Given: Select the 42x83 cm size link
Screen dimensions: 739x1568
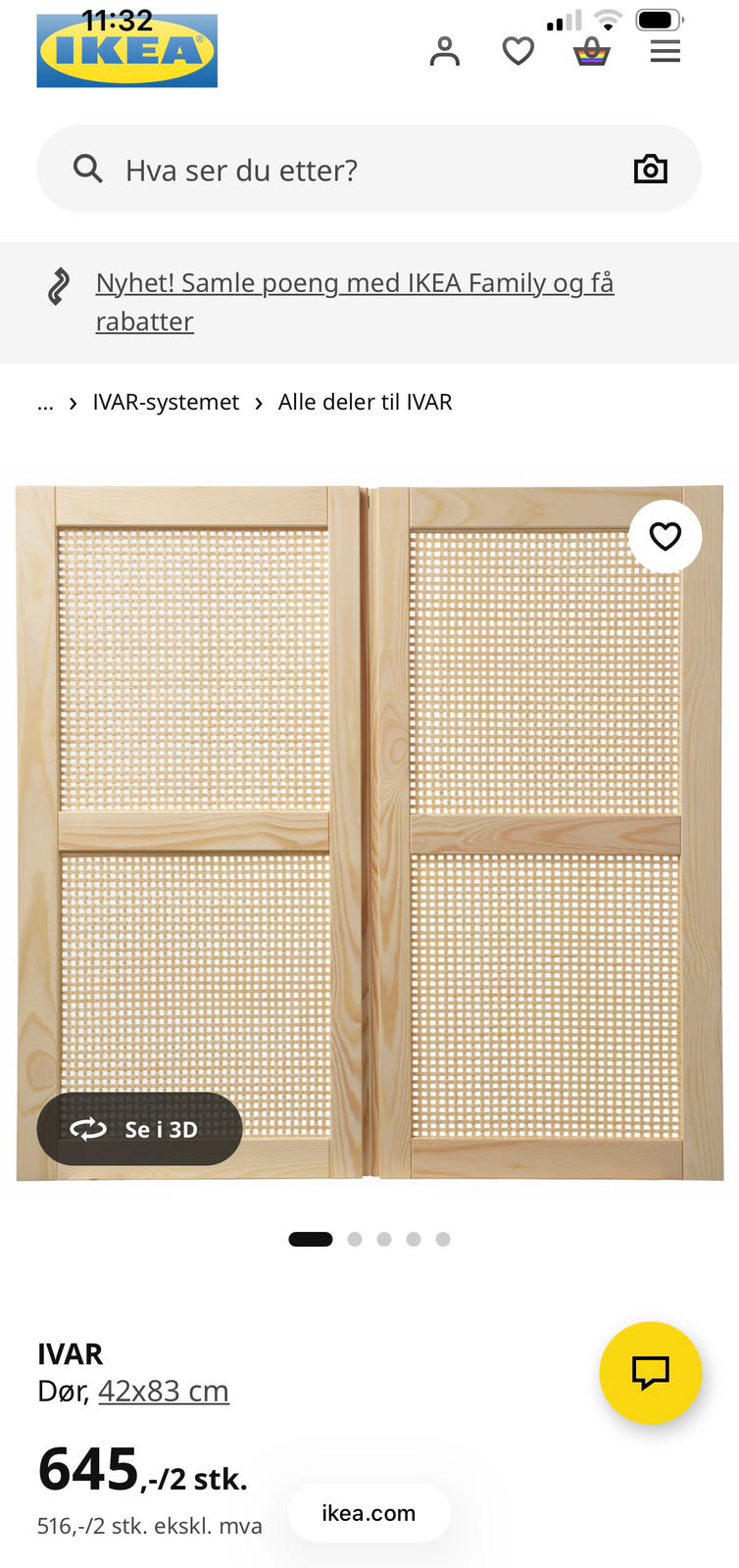Looking at the screenshot, I should (164, 1392).
